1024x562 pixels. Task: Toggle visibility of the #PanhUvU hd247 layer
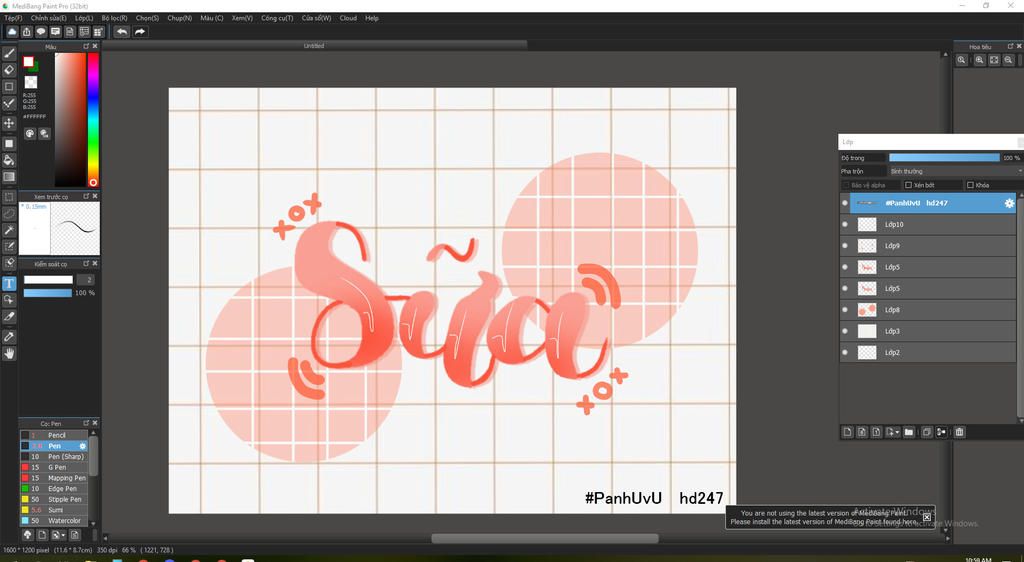point(845,203)
